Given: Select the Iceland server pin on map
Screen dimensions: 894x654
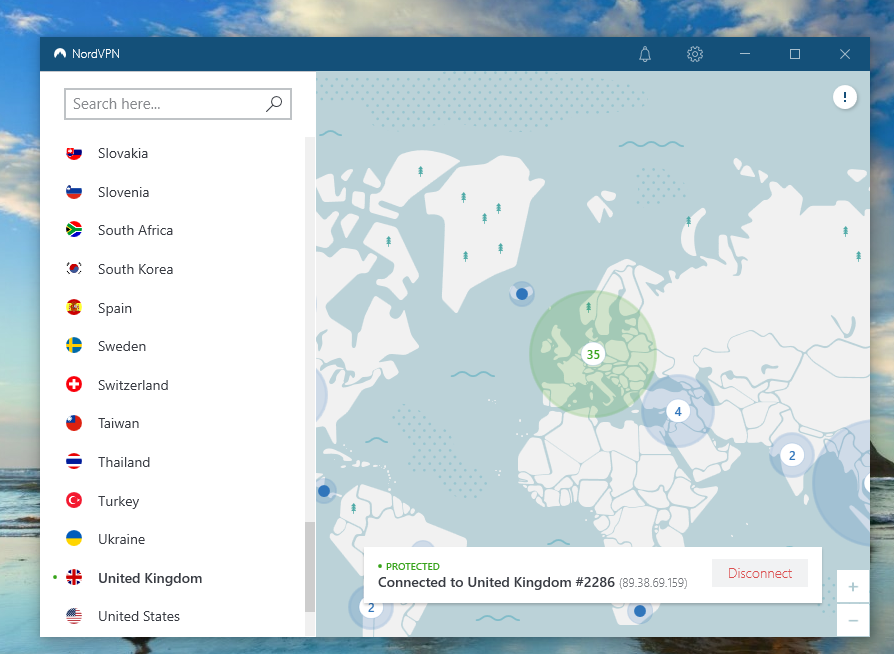Looking at the screenshot, I should (522, 294).
